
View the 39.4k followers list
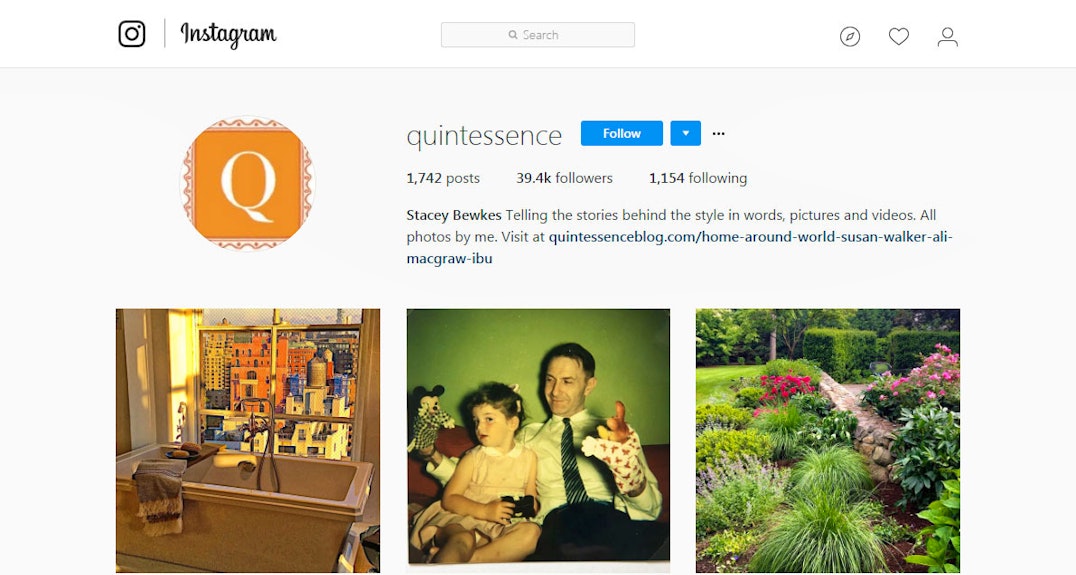tap(564, 178)
